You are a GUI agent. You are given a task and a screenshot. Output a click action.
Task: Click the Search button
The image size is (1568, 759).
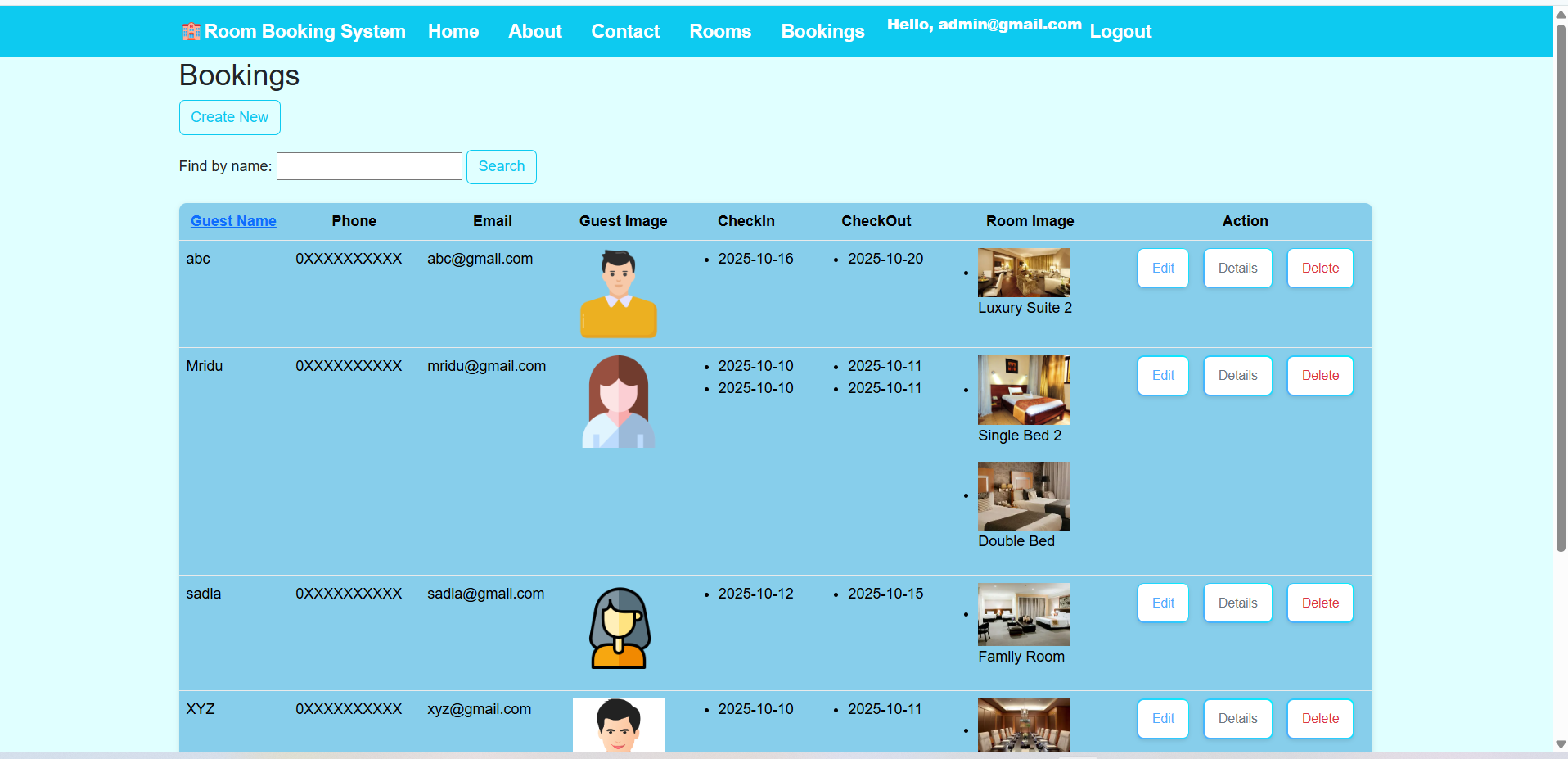pos(502,167)
